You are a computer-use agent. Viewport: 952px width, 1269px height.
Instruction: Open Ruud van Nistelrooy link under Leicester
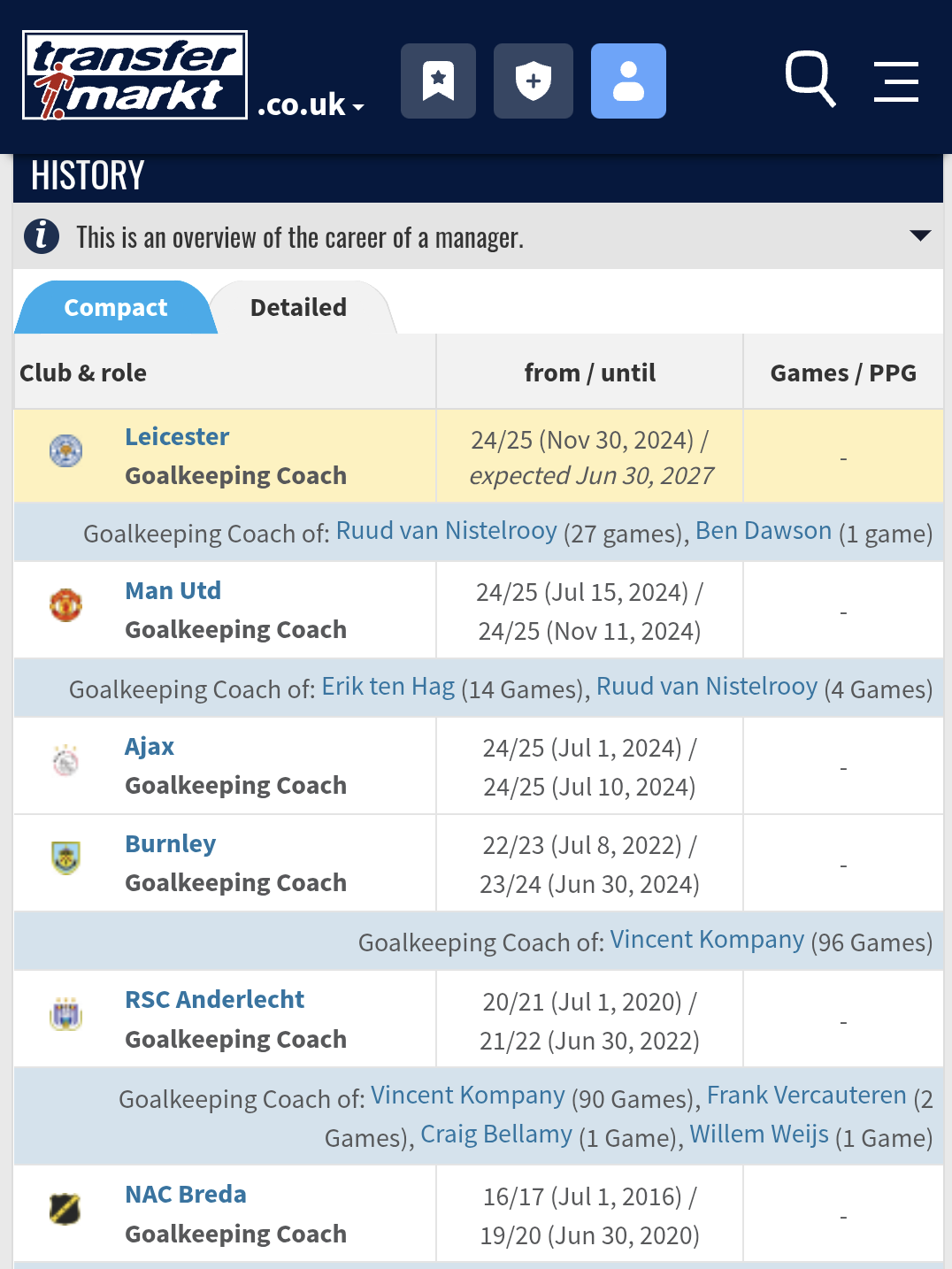[x=447, y=530]
